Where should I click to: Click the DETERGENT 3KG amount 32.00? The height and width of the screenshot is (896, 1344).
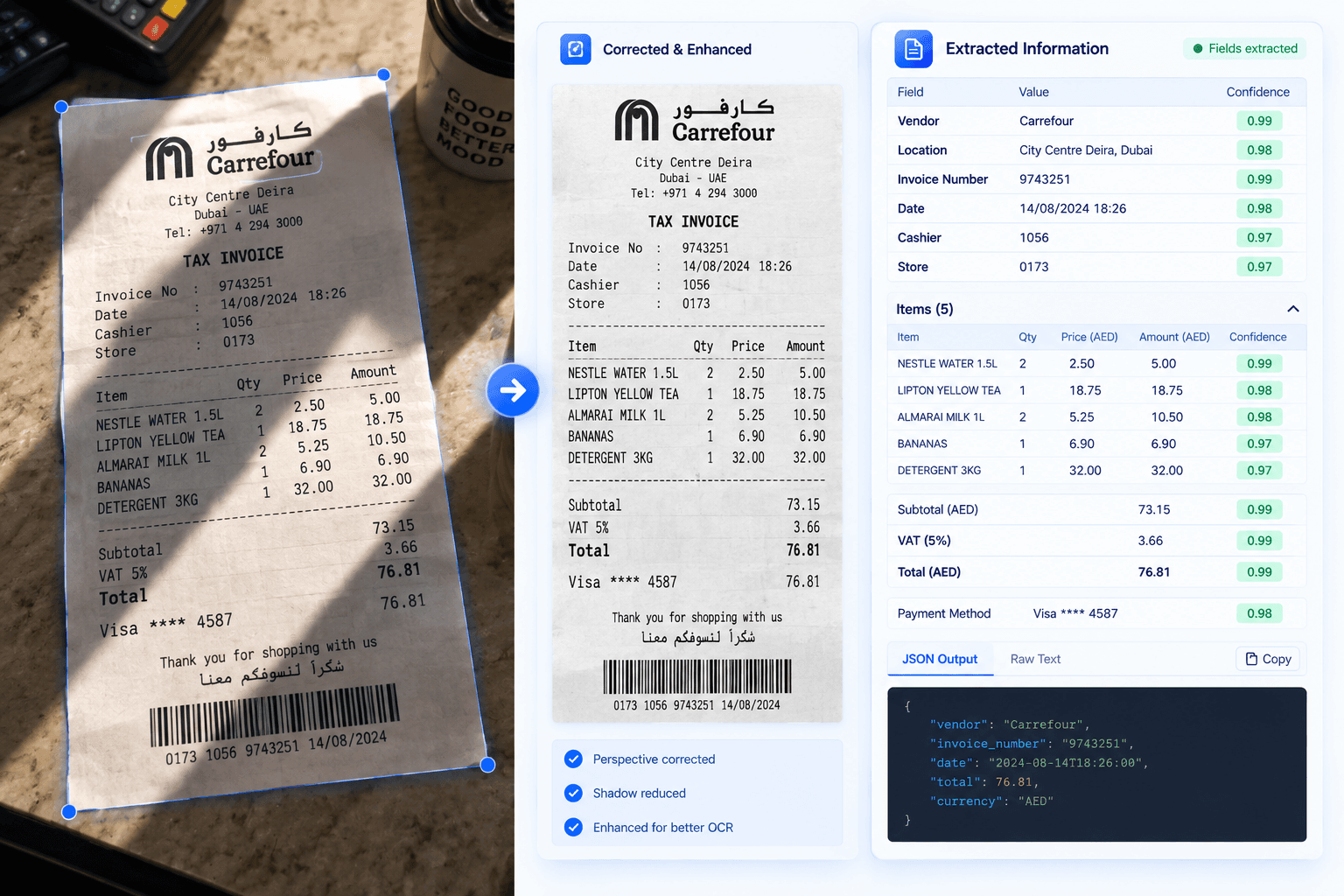point(1167,471)
